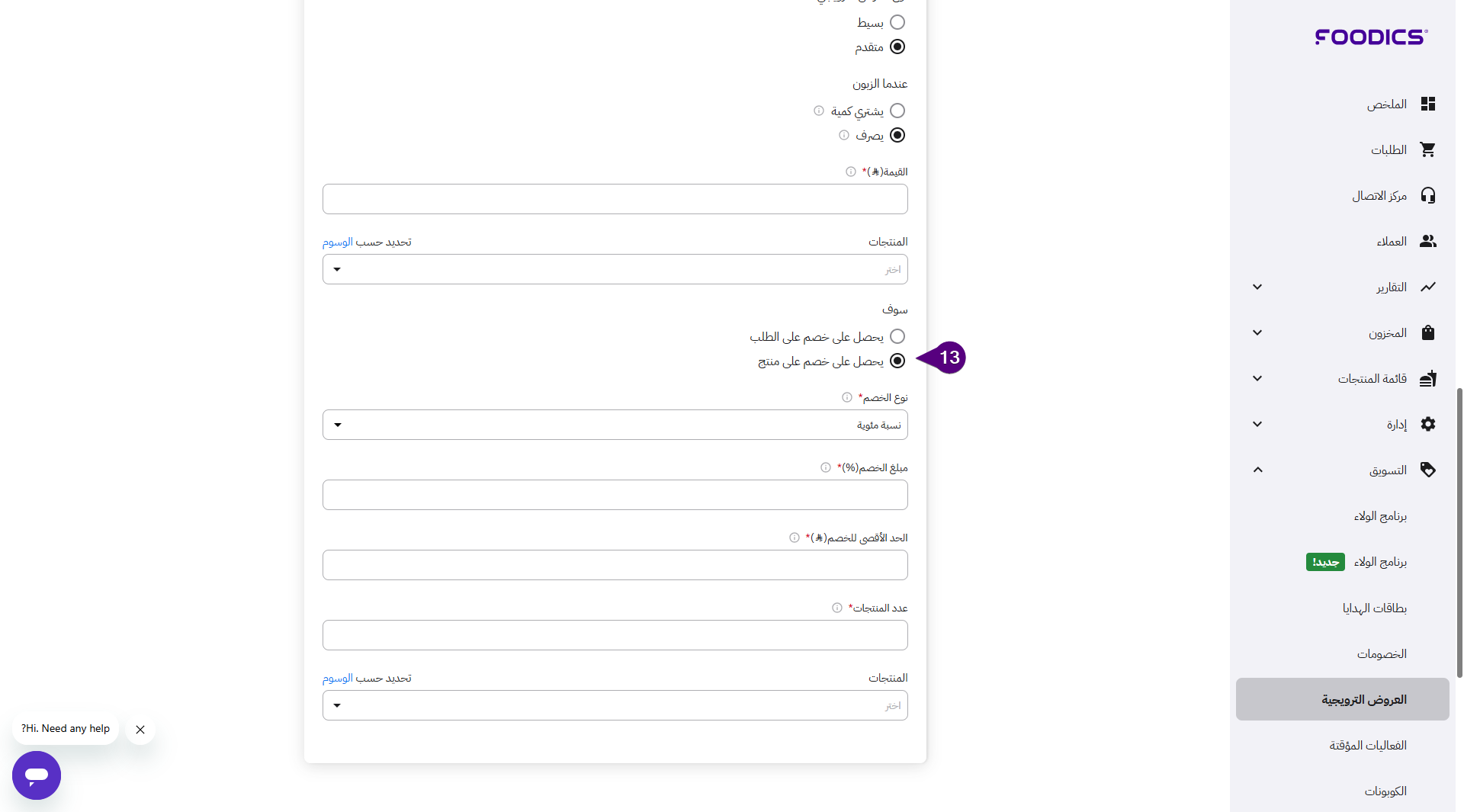
Task: Collapse the التسويق marketing section chevron
Action: click(x=1257, y=470)
